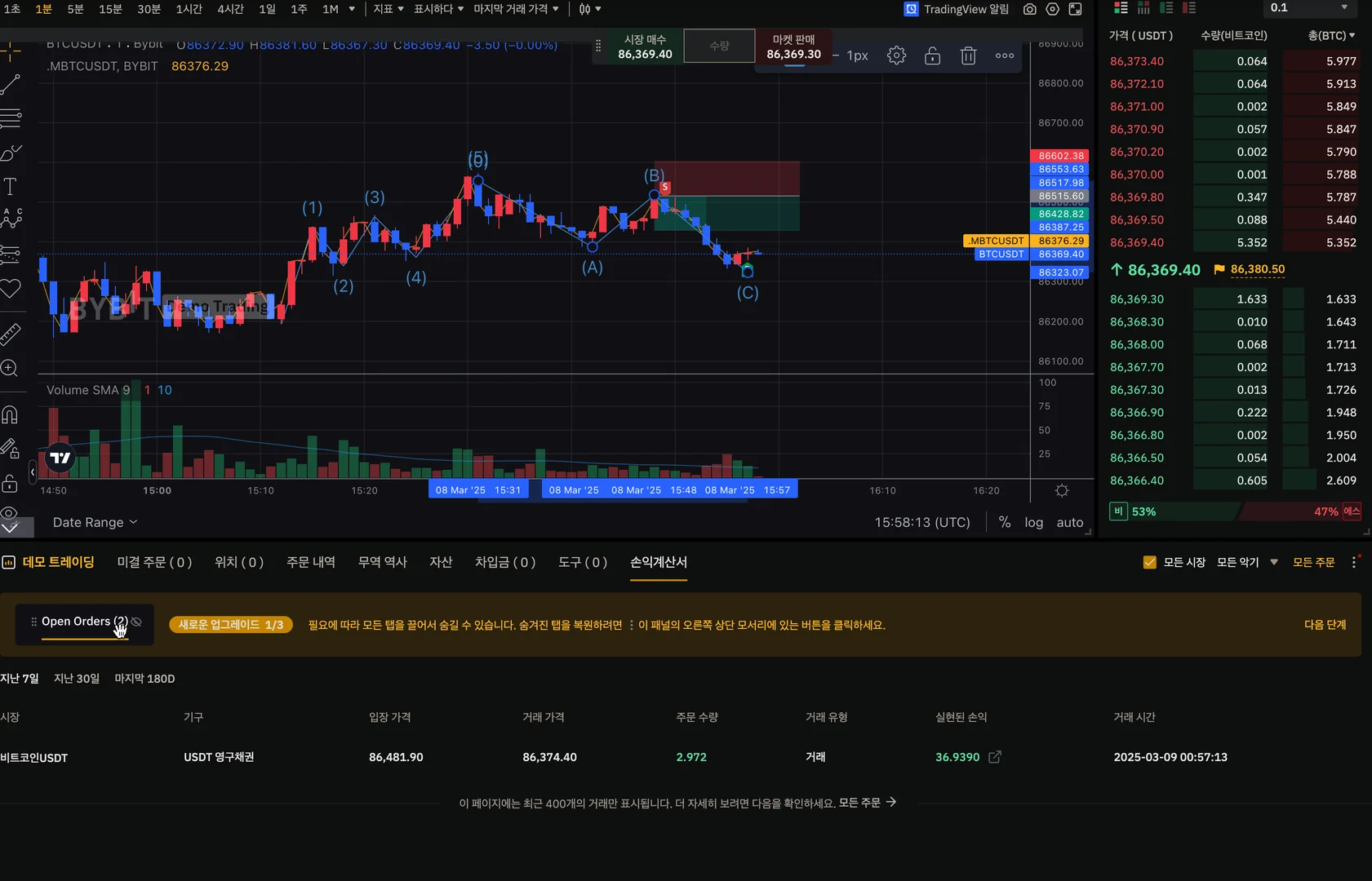1372x881 pixels.
Task: Click the 다음 단계 next step button
Action: (x=1325, y=625)
